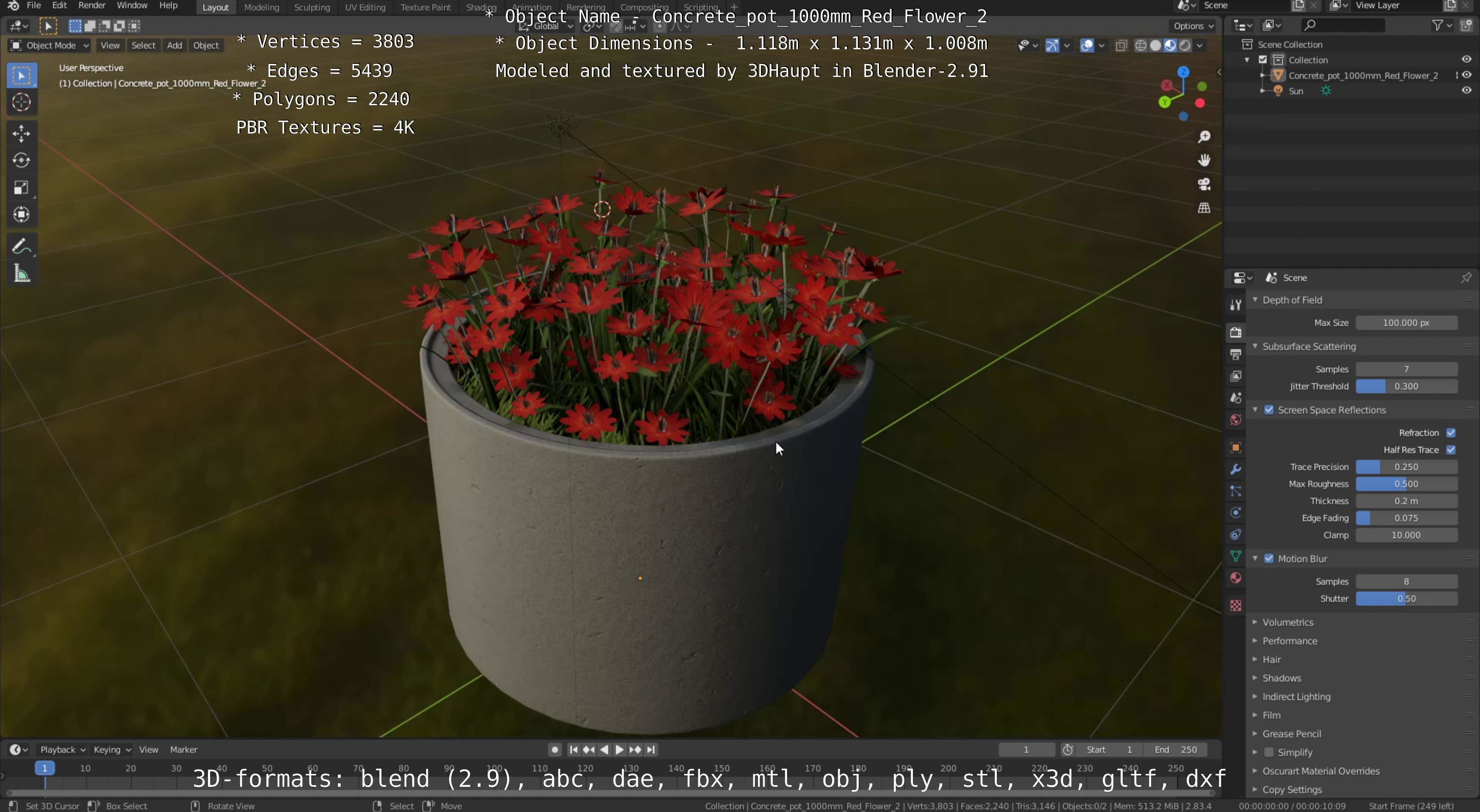Switch to wireframe viewport shading
This screenshot has width=1480, height=812.
[x=1141, y=45]
